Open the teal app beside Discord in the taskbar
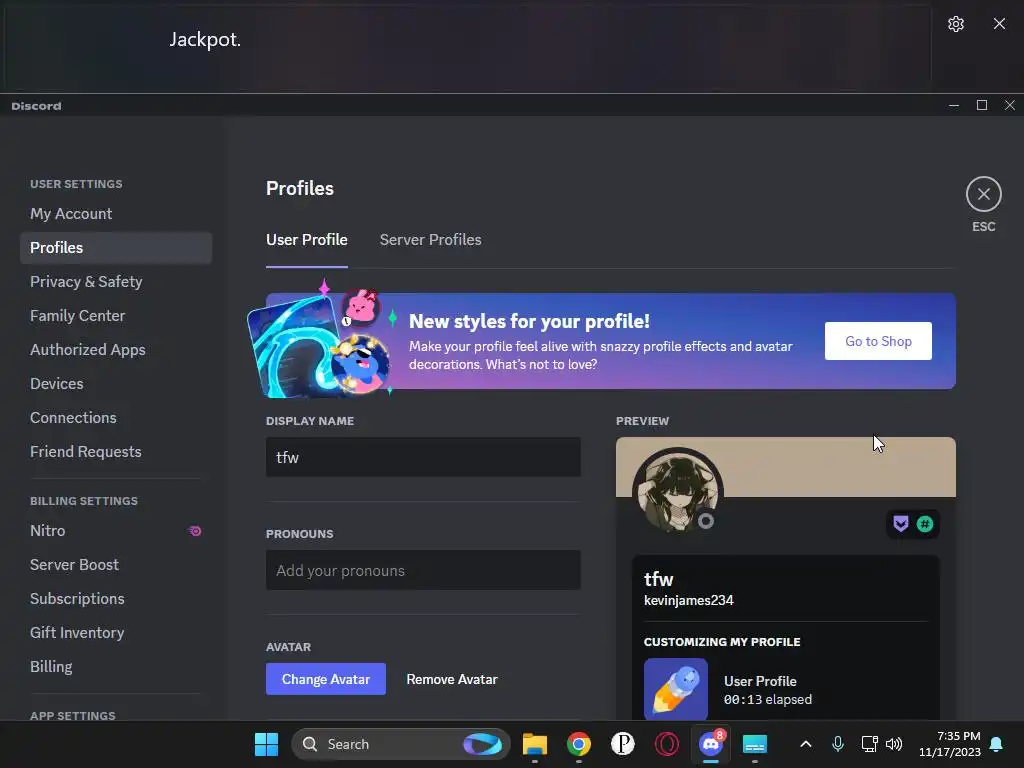 (755, 744)
